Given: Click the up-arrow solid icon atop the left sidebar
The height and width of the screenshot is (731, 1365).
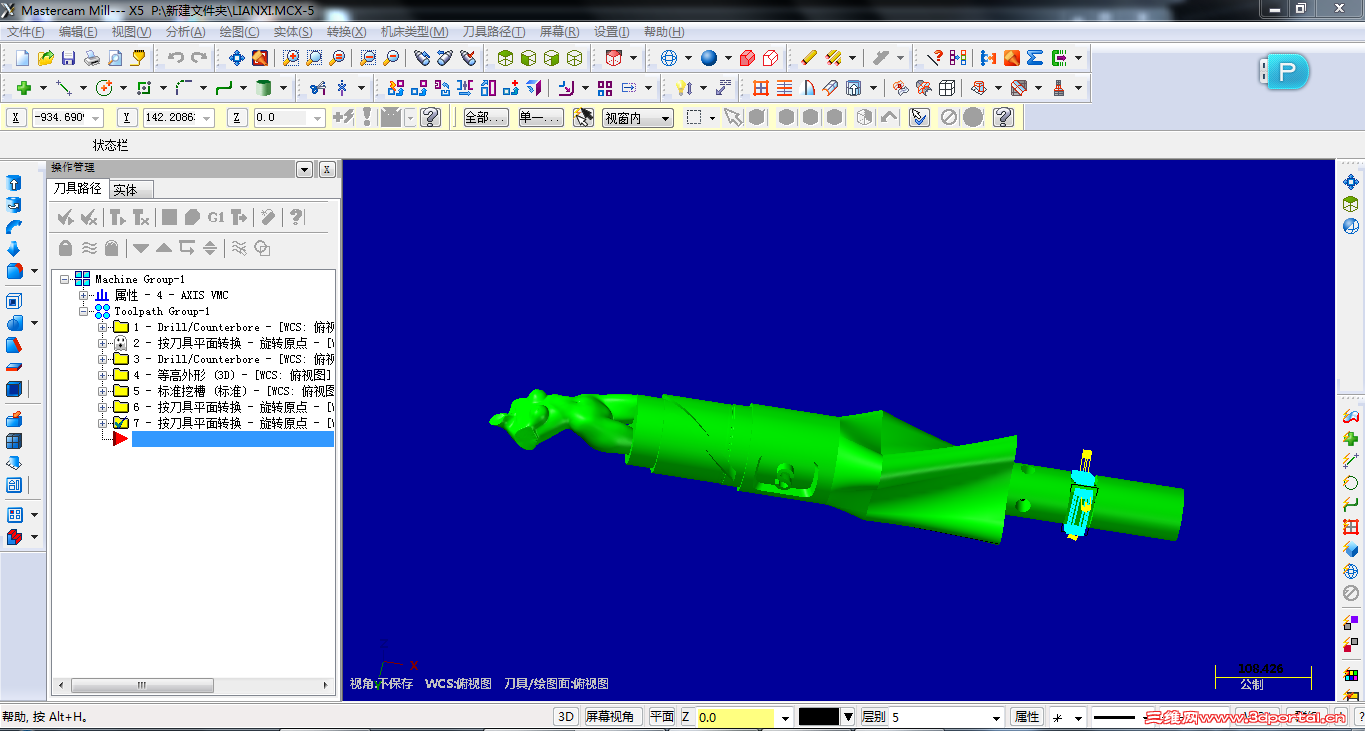Looking at the screenshot, I should (x=14, y=184).
